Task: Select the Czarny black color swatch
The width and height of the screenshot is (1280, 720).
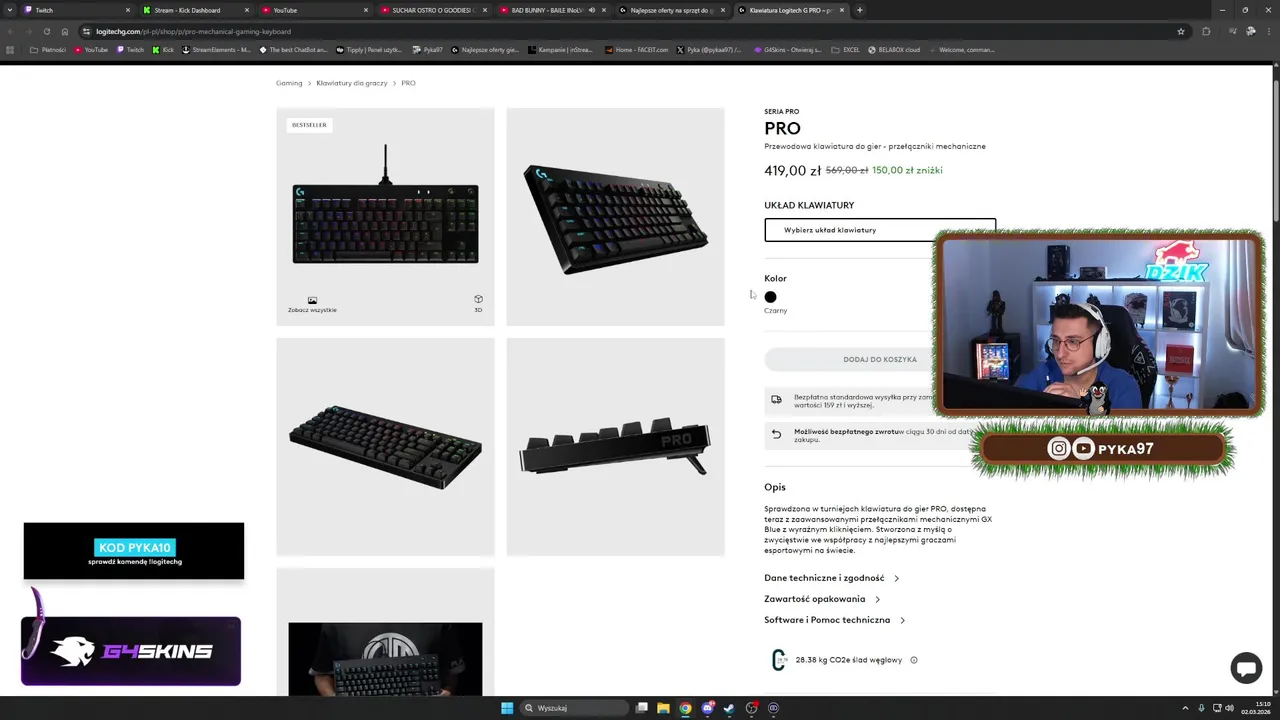Action: coord(770,297)
